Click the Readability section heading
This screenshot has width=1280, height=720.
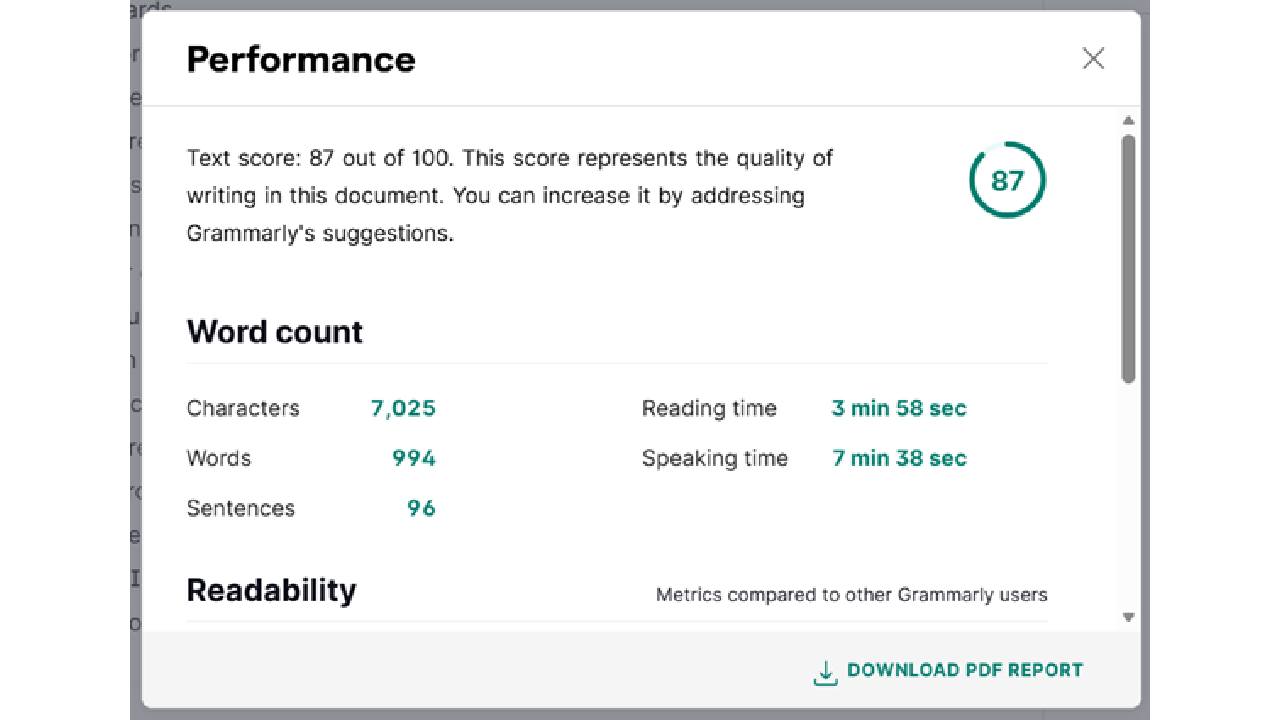click(271, 590)
